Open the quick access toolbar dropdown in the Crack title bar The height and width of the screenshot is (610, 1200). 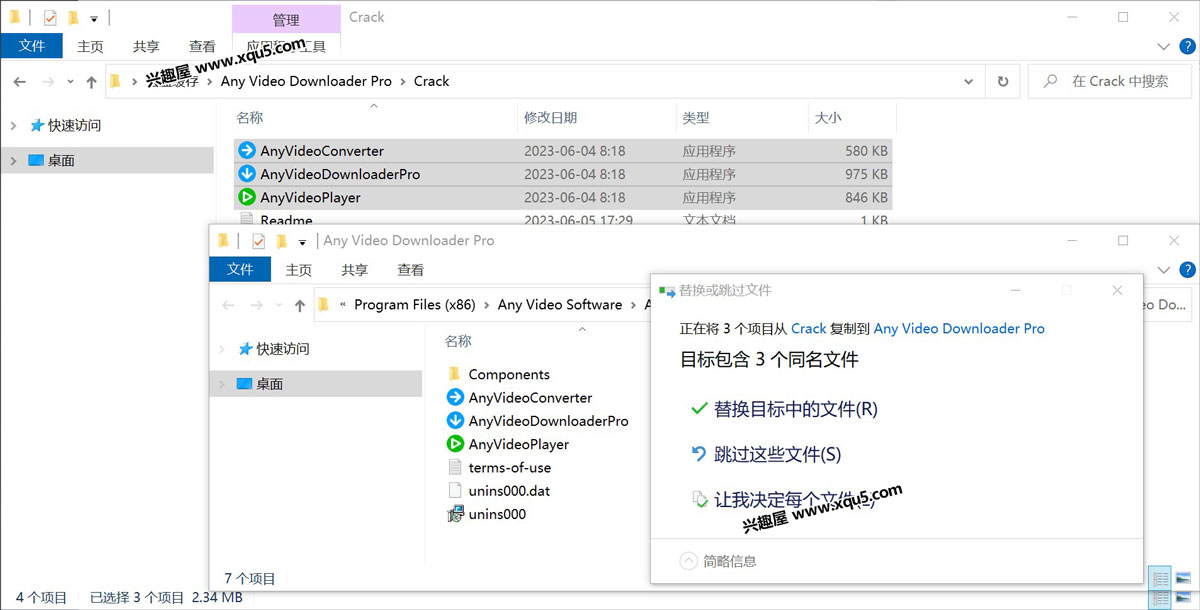point(94,18)
